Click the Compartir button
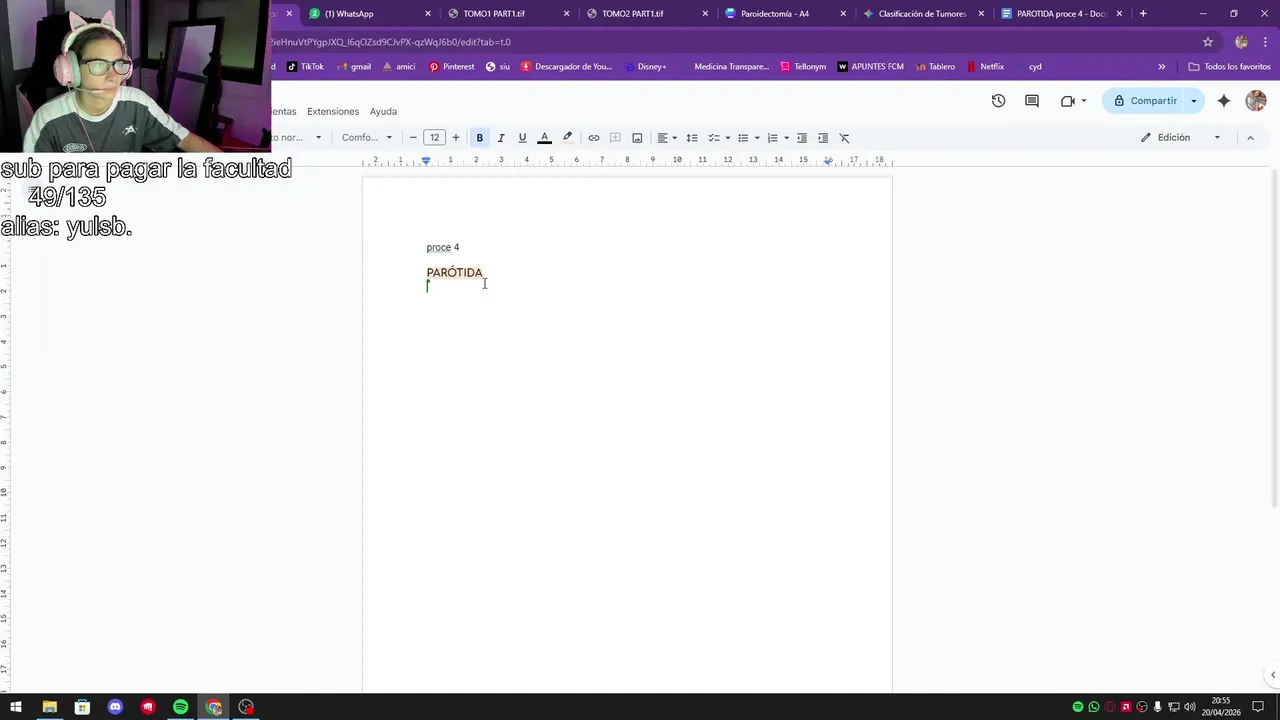The height and width of the screenshot is (720, 1280). point(1144,101)
